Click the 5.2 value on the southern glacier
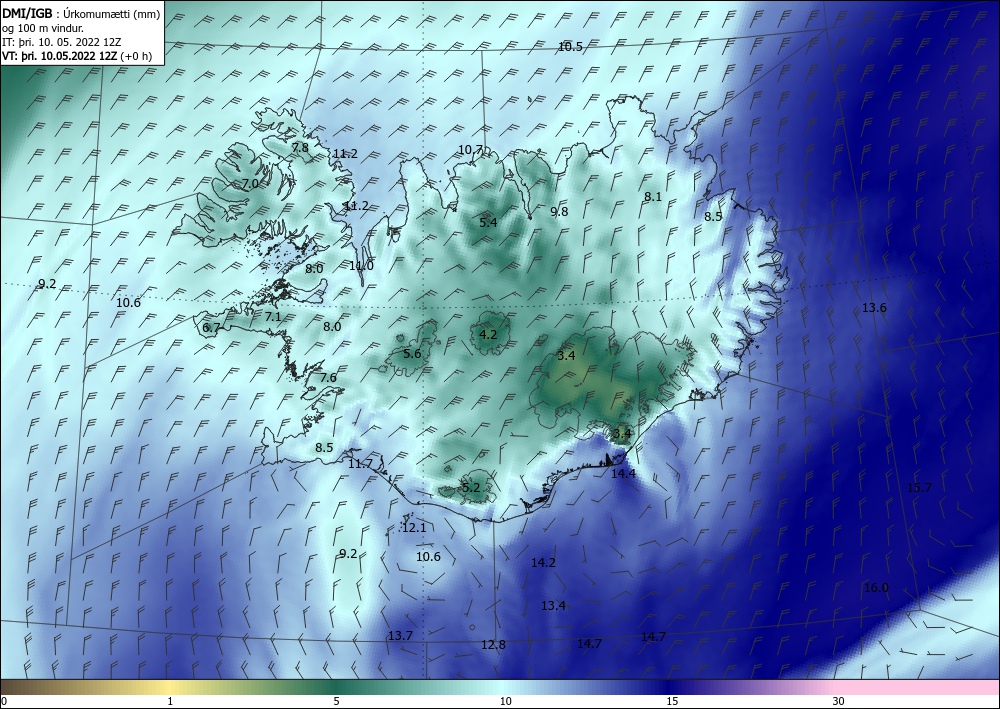The height and width of the screenshot is (709, 1000). coord(471,488)
